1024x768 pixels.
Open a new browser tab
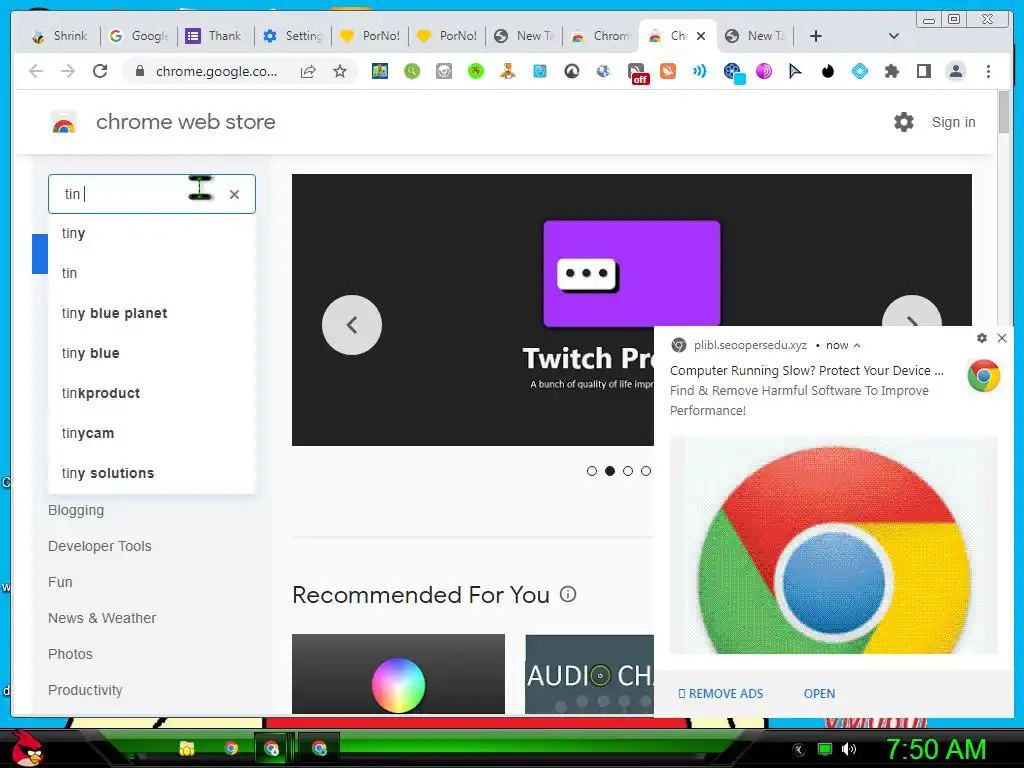[816, 36]
